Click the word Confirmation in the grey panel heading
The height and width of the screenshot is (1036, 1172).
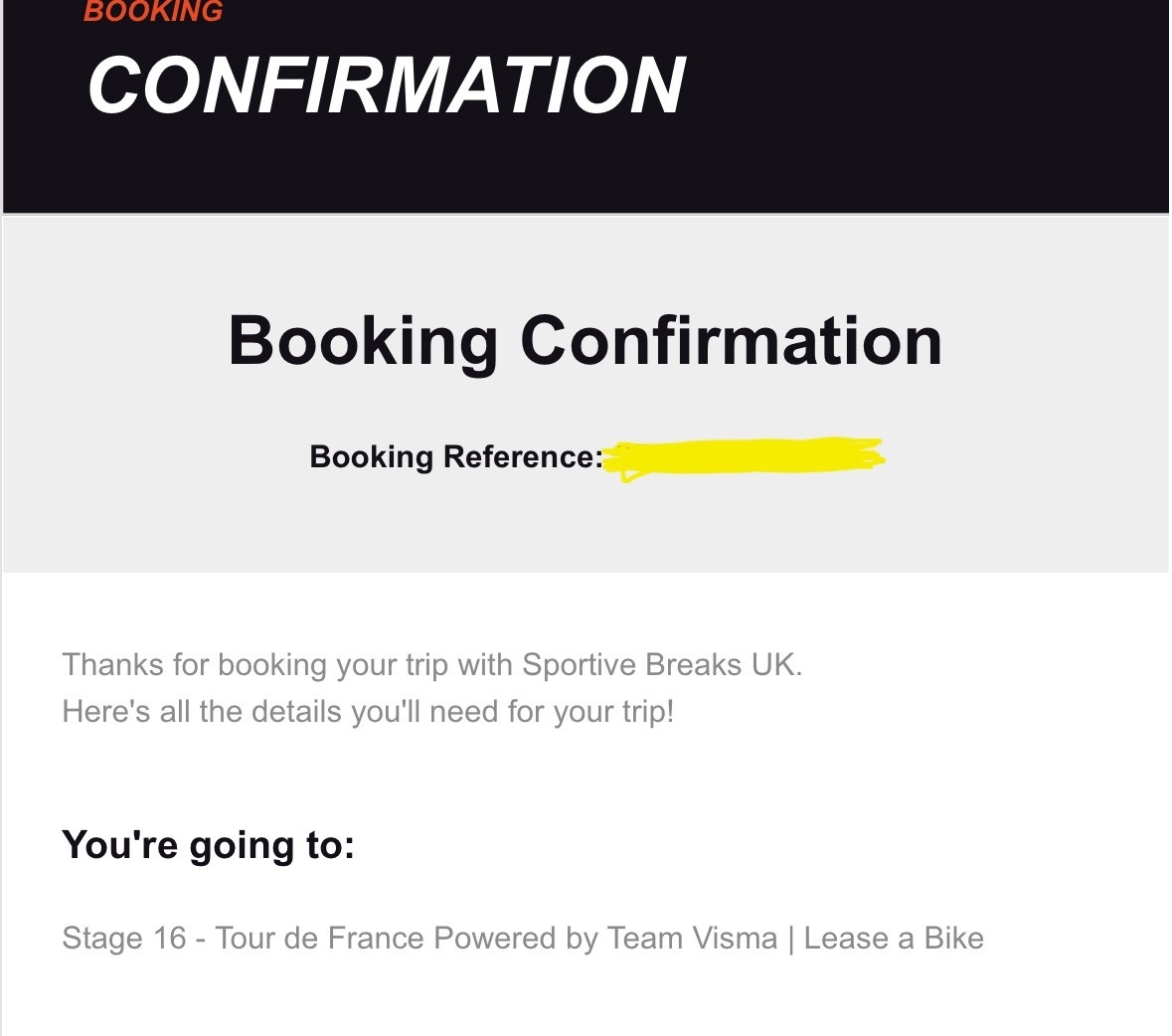click(731, 341)
